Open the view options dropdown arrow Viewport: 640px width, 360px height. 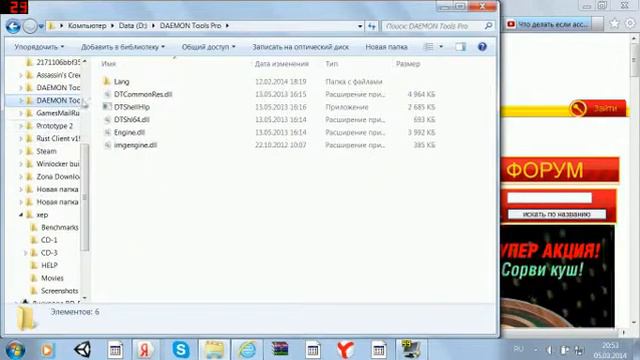441,47
